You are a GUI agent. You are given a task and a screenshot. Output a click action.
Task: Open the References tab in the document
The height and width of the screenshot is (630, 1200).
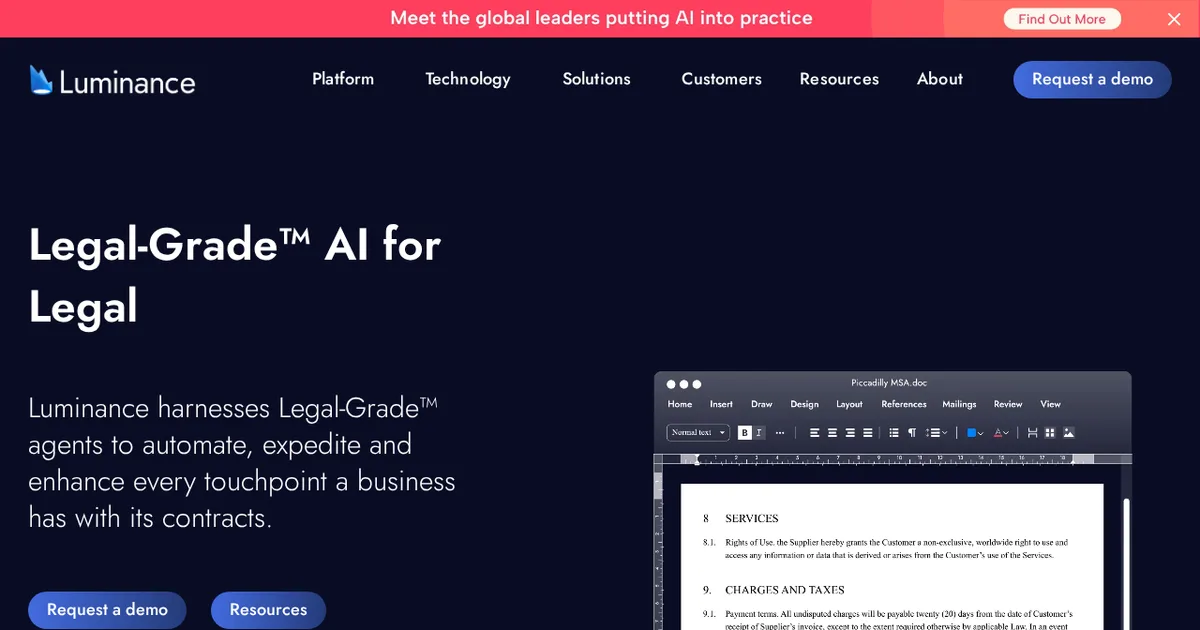904,404
